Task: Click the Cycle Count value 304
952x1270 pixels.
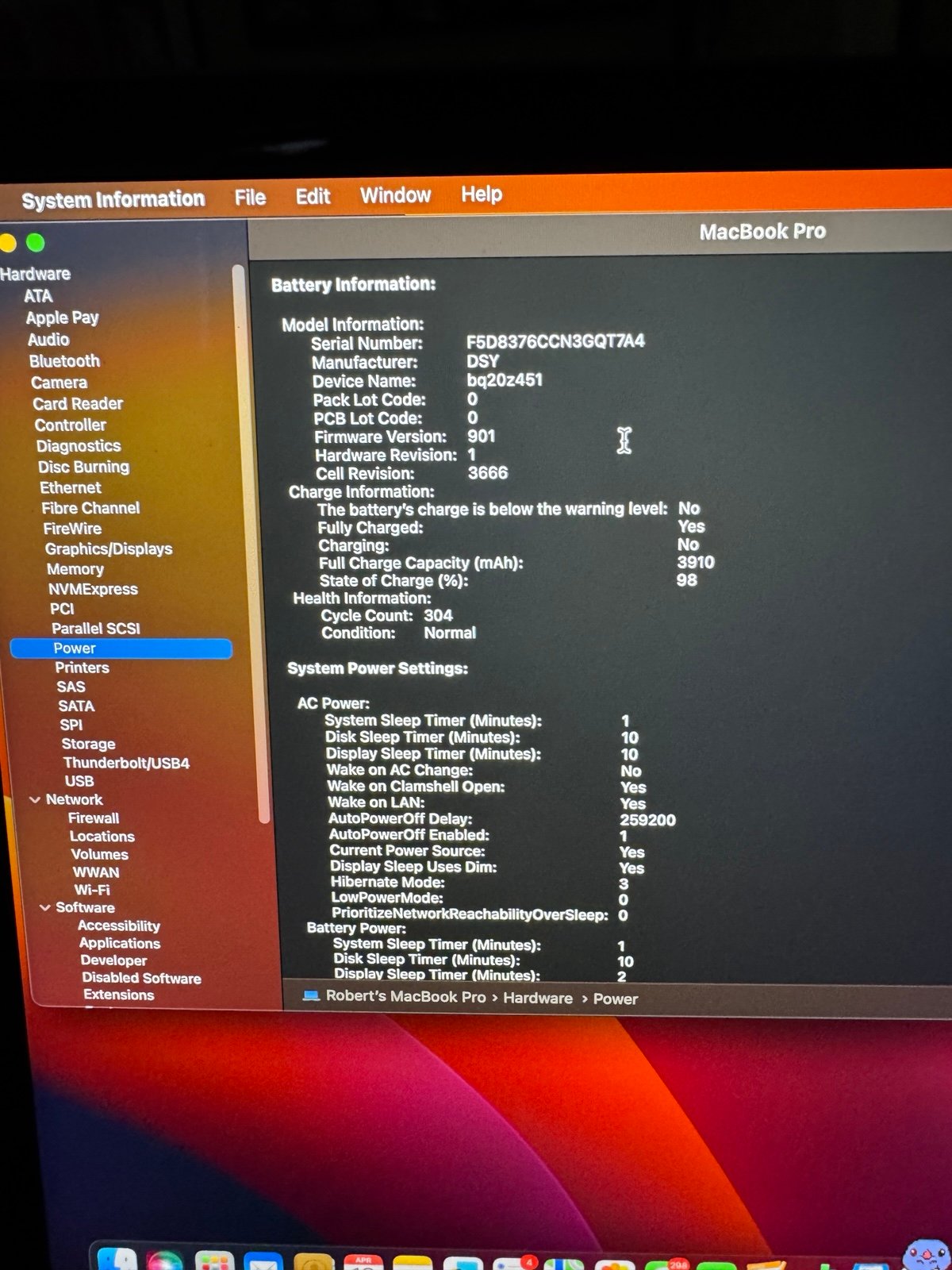Action: [438, 615]
